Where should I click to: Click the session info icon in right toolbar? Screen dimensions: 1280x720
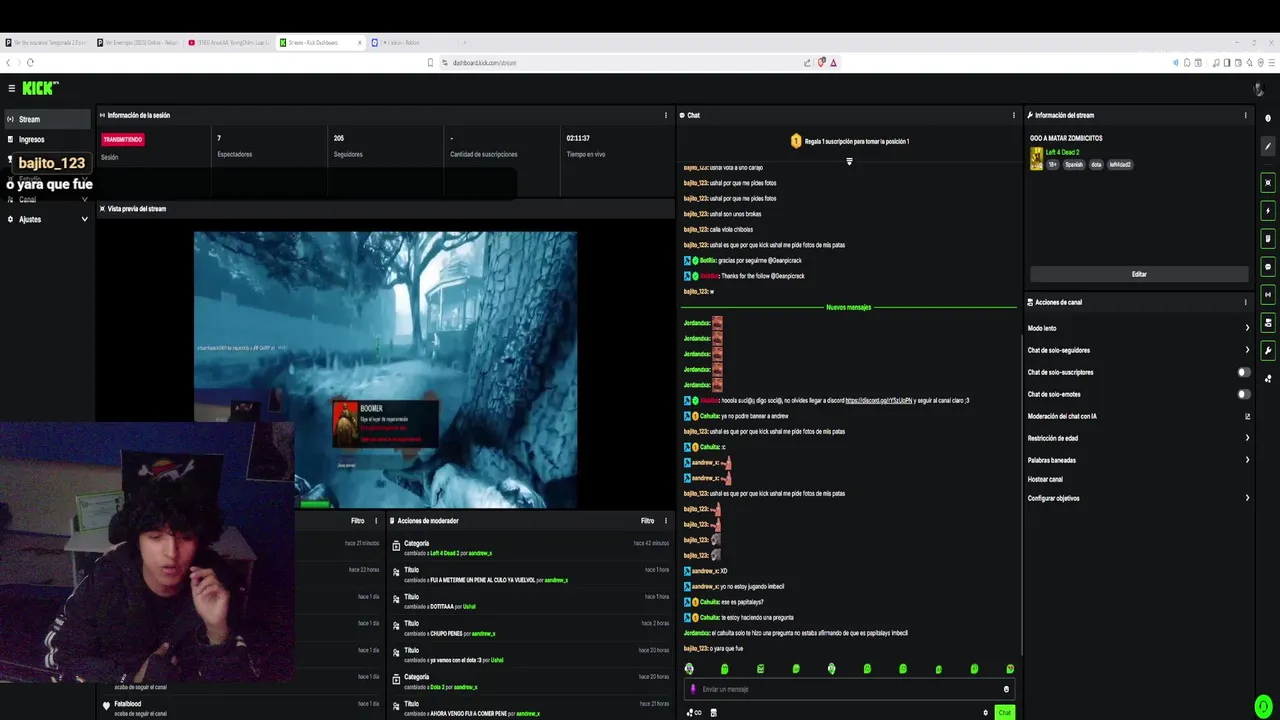coord(1268,295)
